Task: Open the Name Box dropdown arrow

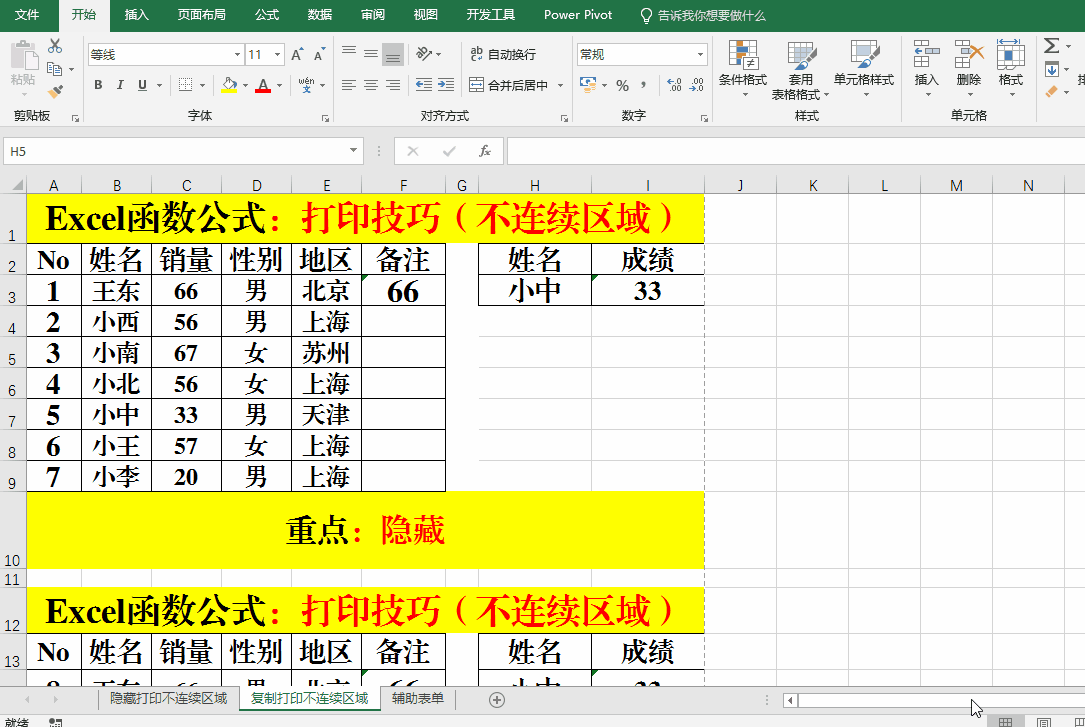Action: tap(354, 151)
